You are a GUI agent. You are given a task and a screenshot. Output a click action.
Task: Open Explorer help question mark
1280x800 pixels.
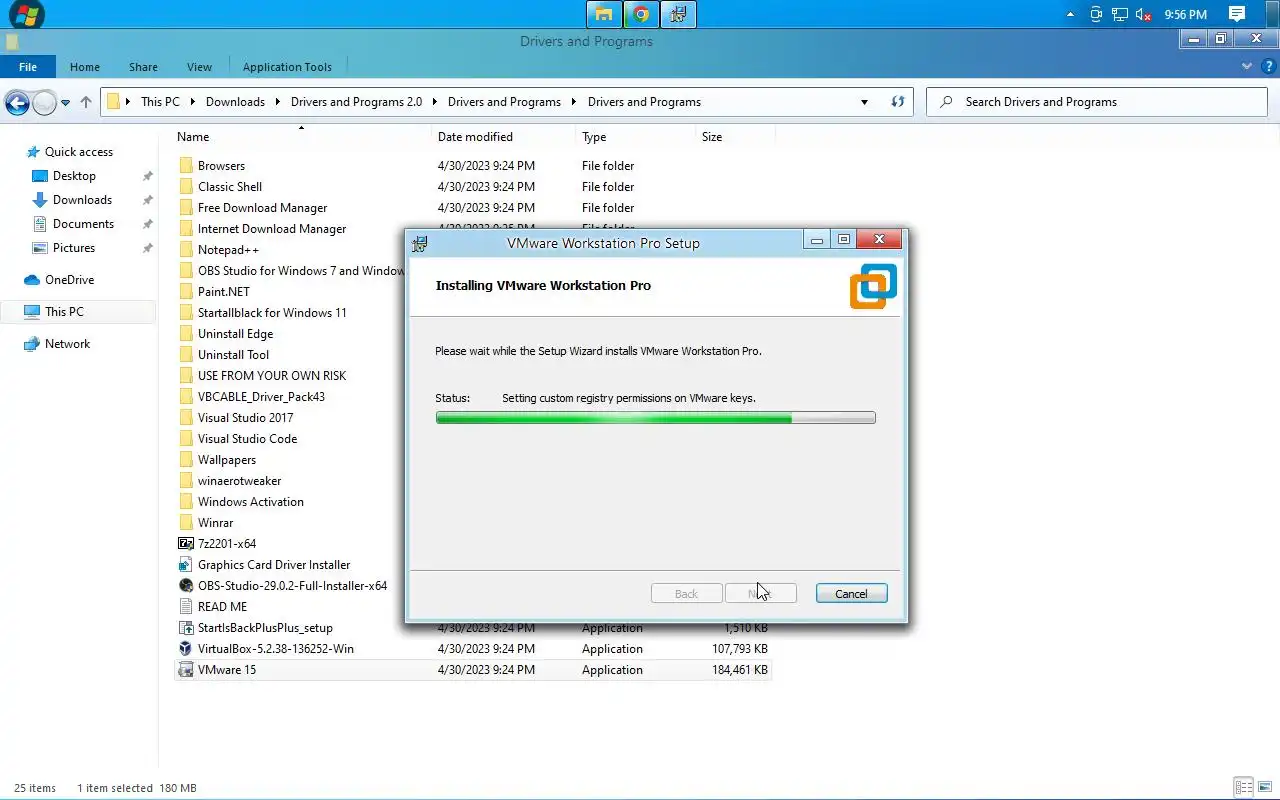click(1267, 67)
